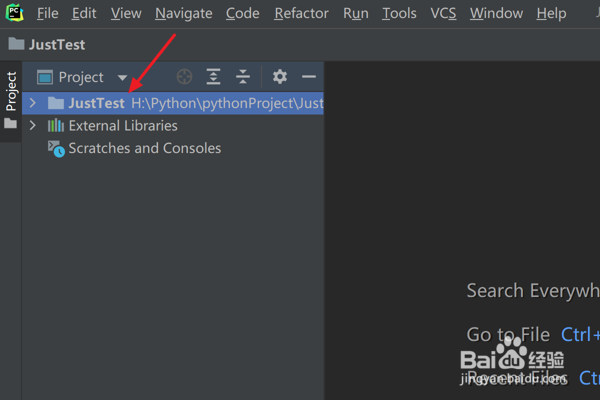Hide the Project panel with minus icon

pyautogui.click(x=308, y=77)
